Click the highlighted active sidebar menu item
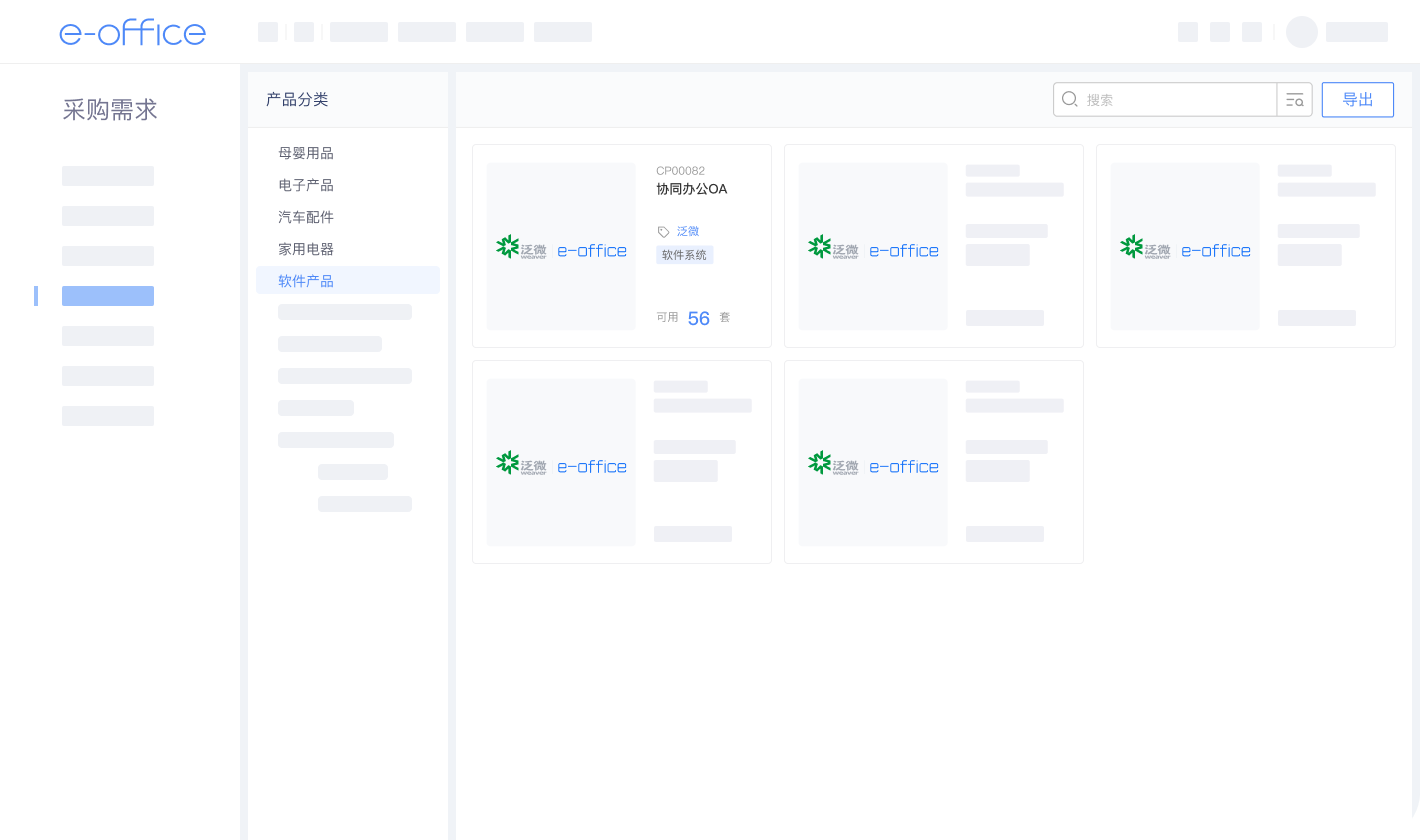 tap(108, 296)
